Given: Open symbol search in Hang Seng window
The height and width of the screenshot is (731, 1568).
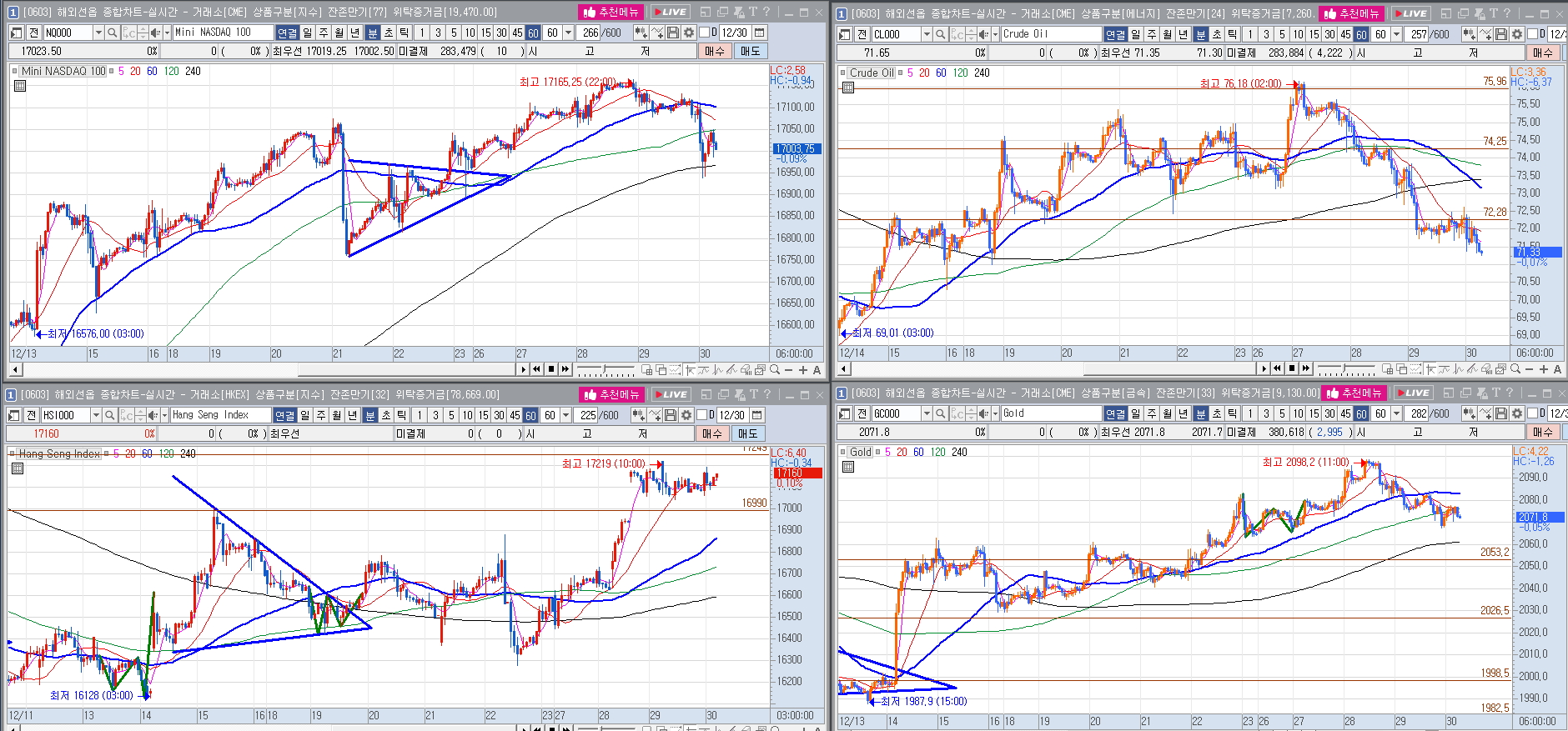Looking at the screenshot, I should tap(109, 415).
